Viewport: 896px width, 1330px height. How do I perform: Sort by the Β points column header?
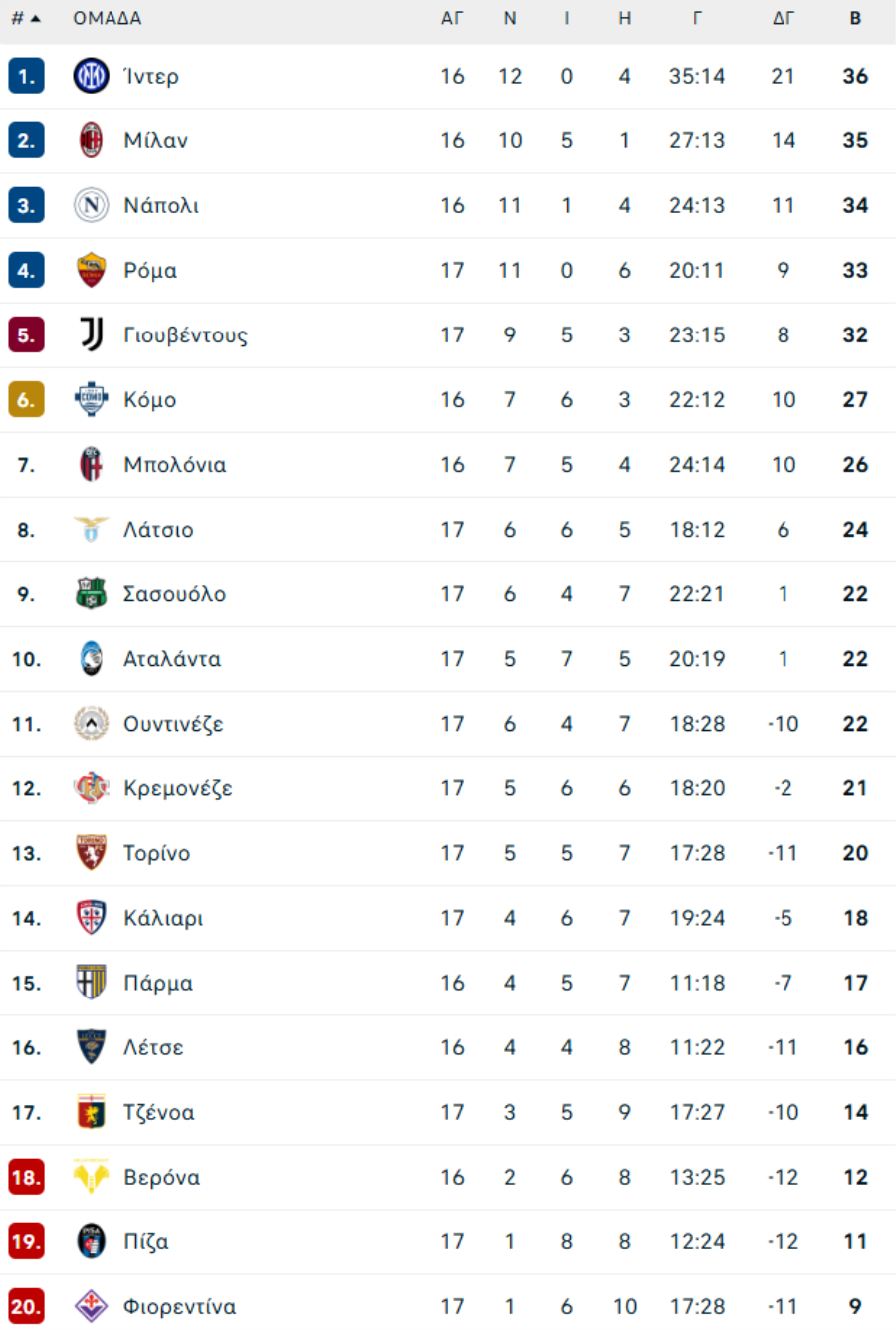(x=855, y=19)
